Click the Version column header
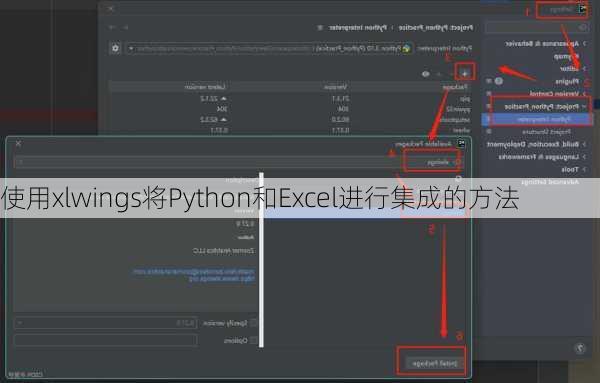The width and height of the screenshot is (600, 383). [336, 87]
